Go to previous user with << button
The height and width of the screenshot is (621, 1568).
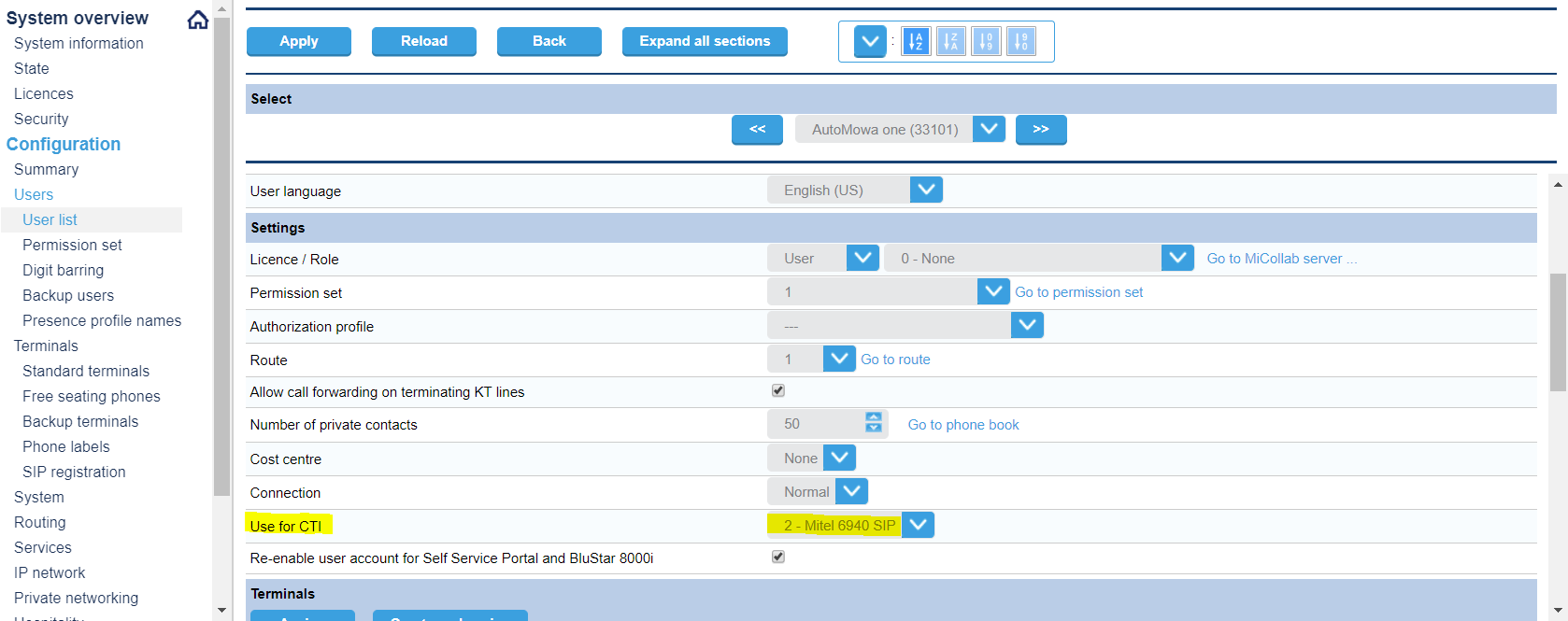(757, 130)
